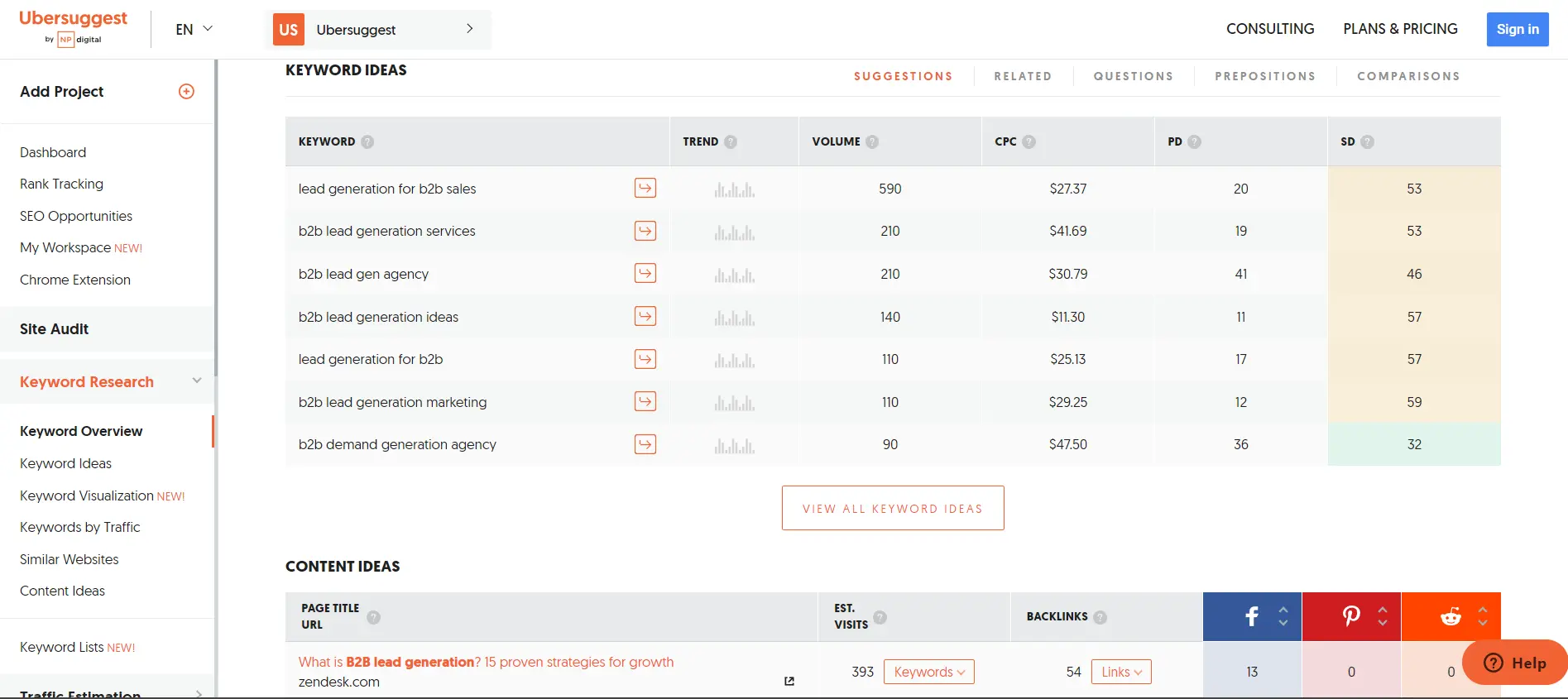Image resolution: width=1568 pixels, height=699 pixels.
Task: Open the Keywords dropdown for zendesk.com
Action: [928, 672]
